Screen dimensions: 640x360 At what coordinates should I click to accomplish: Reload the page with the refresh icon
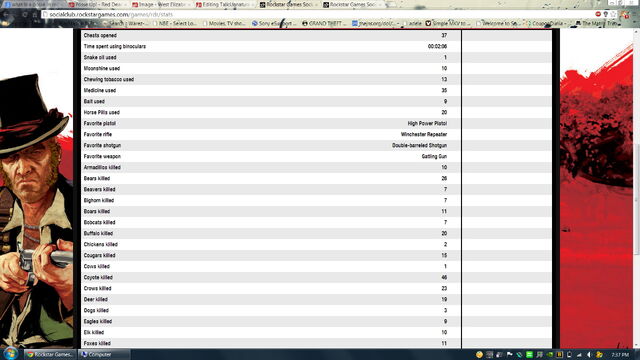tap(25, 14)
